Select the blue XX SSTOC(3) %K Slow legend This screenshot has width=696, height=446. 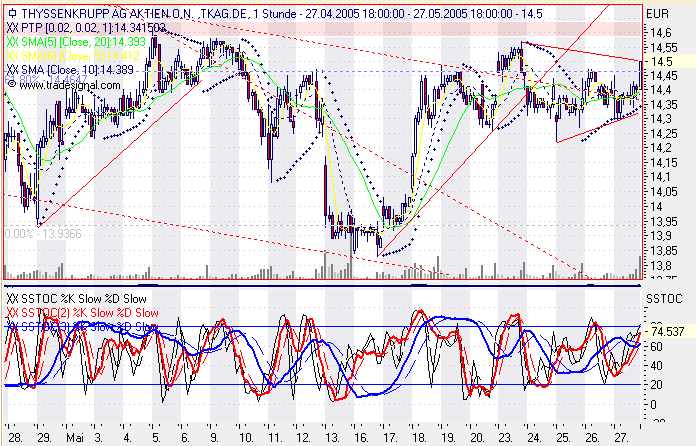(83, 327)
